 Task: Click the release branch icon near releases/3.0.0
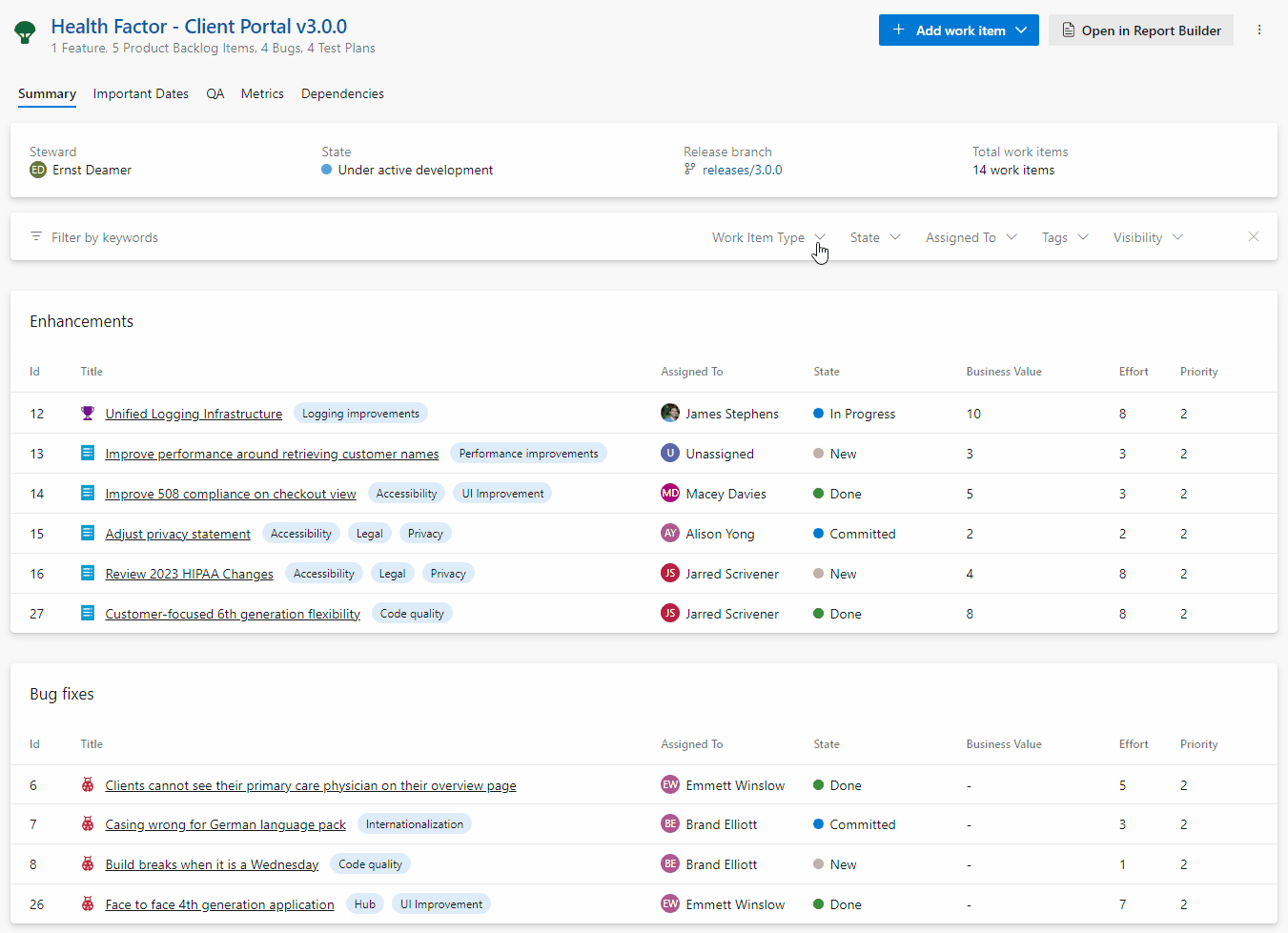pyautogui.click(x=689, y=170)
